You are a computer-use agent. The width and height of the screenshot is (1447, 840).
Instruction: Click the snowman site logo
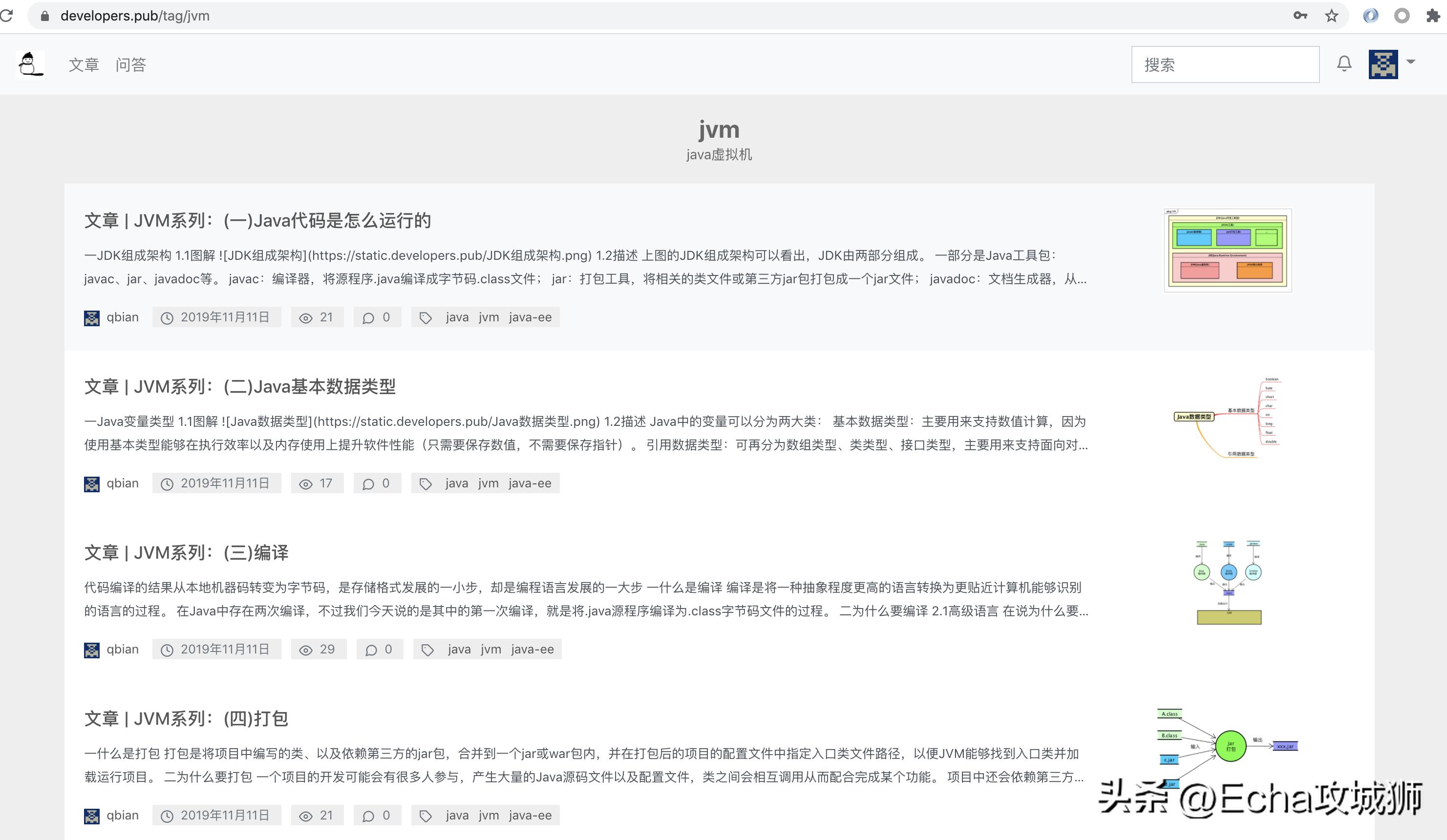click(x=30, y=63)
